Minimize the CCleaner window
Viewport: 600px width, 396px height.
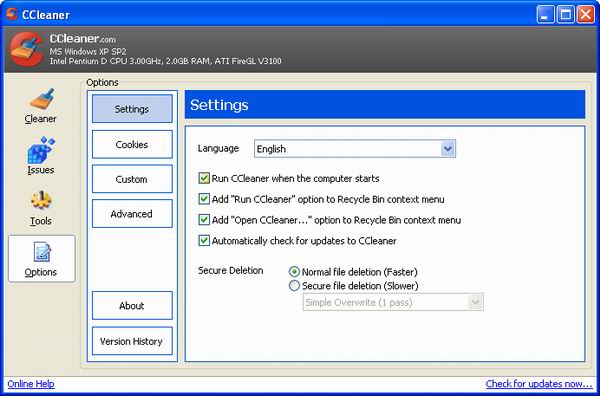tap(545, 15)
